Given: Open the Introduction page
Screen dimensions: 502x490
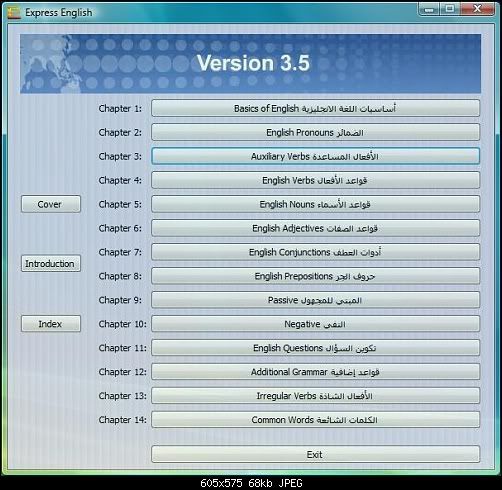Looking at the screenshot, I should pos(51,264).
